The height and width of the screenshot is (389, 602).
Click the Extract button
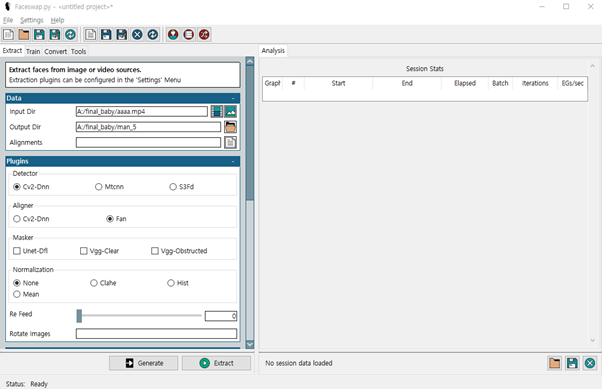216,363
